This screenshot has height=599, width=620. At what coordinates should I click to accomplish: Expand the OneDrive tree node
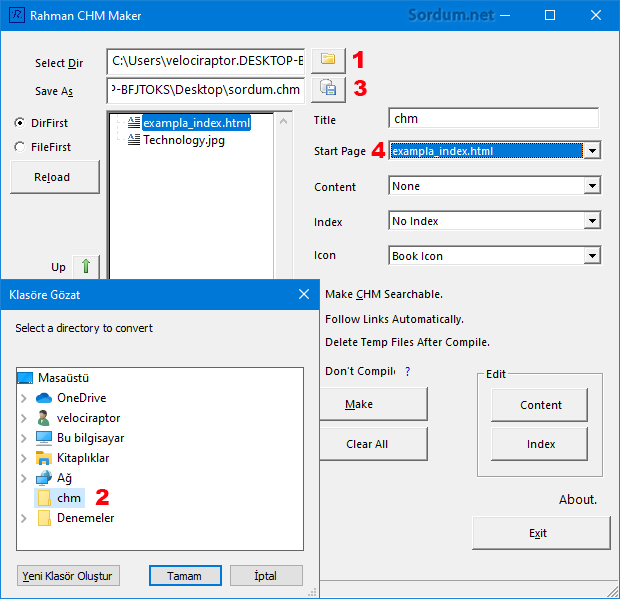[x=24, y=398]
